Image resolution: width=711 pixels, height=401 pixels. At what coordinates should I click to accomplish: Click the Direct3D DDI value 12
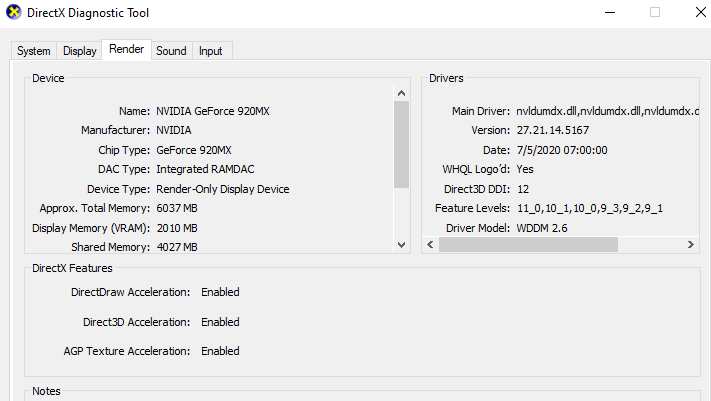pos(523,189)
